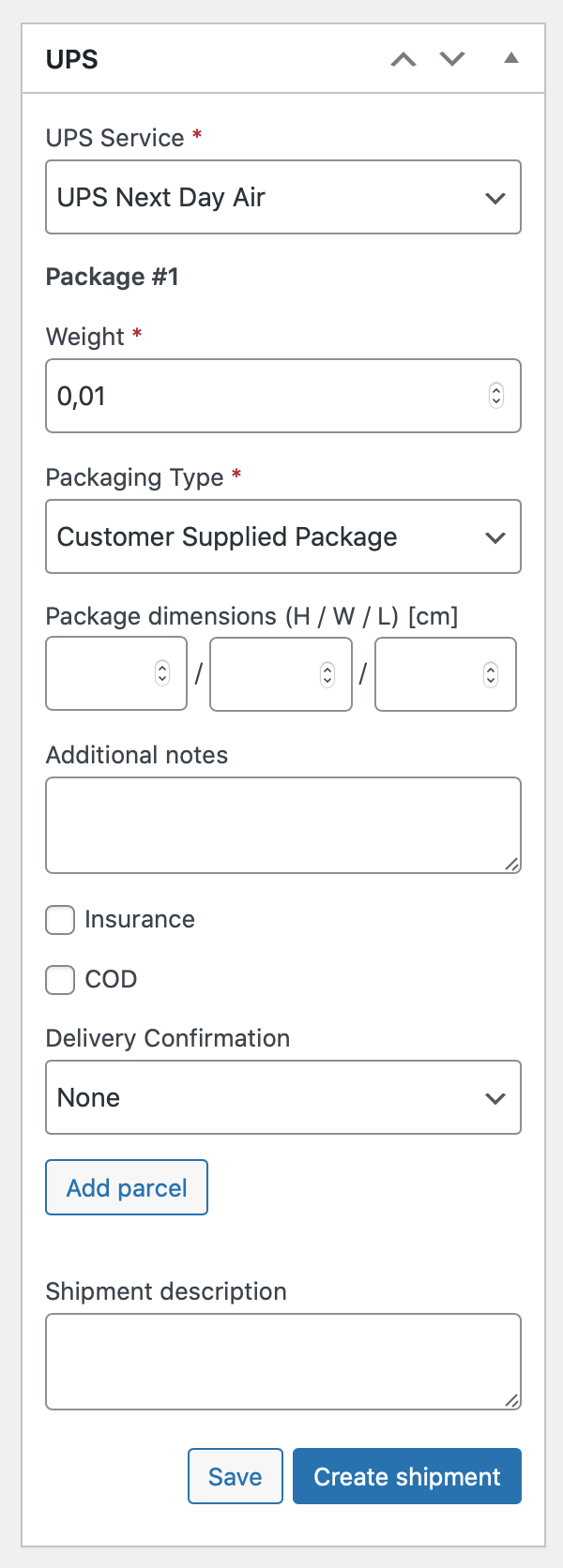Check the COD checkbox

pyautogui.click(x=59, y=980)
